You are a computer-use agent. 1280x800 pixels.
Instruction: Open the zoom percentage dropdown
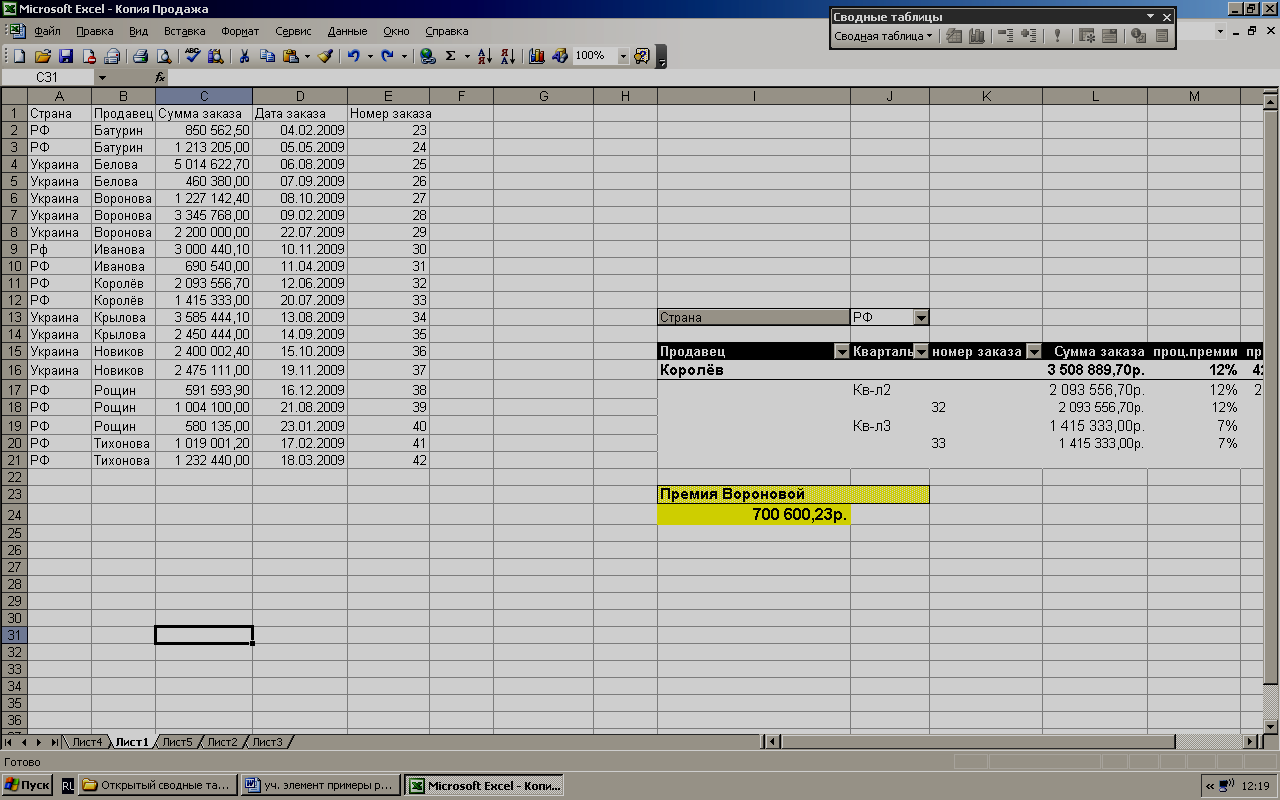(x=623, y=56)
